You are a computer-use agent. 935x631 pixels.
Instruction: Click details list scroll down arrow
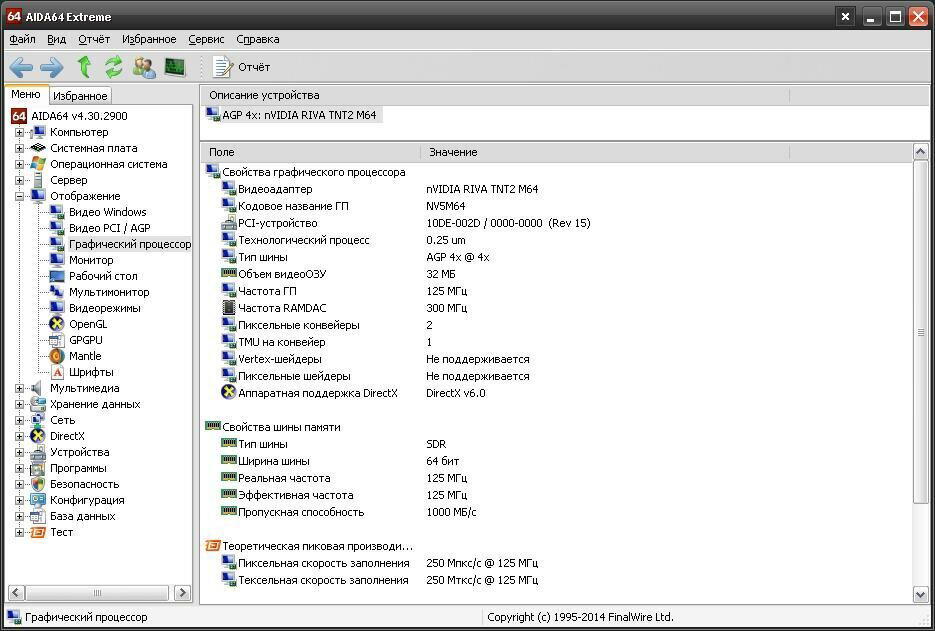920,593
